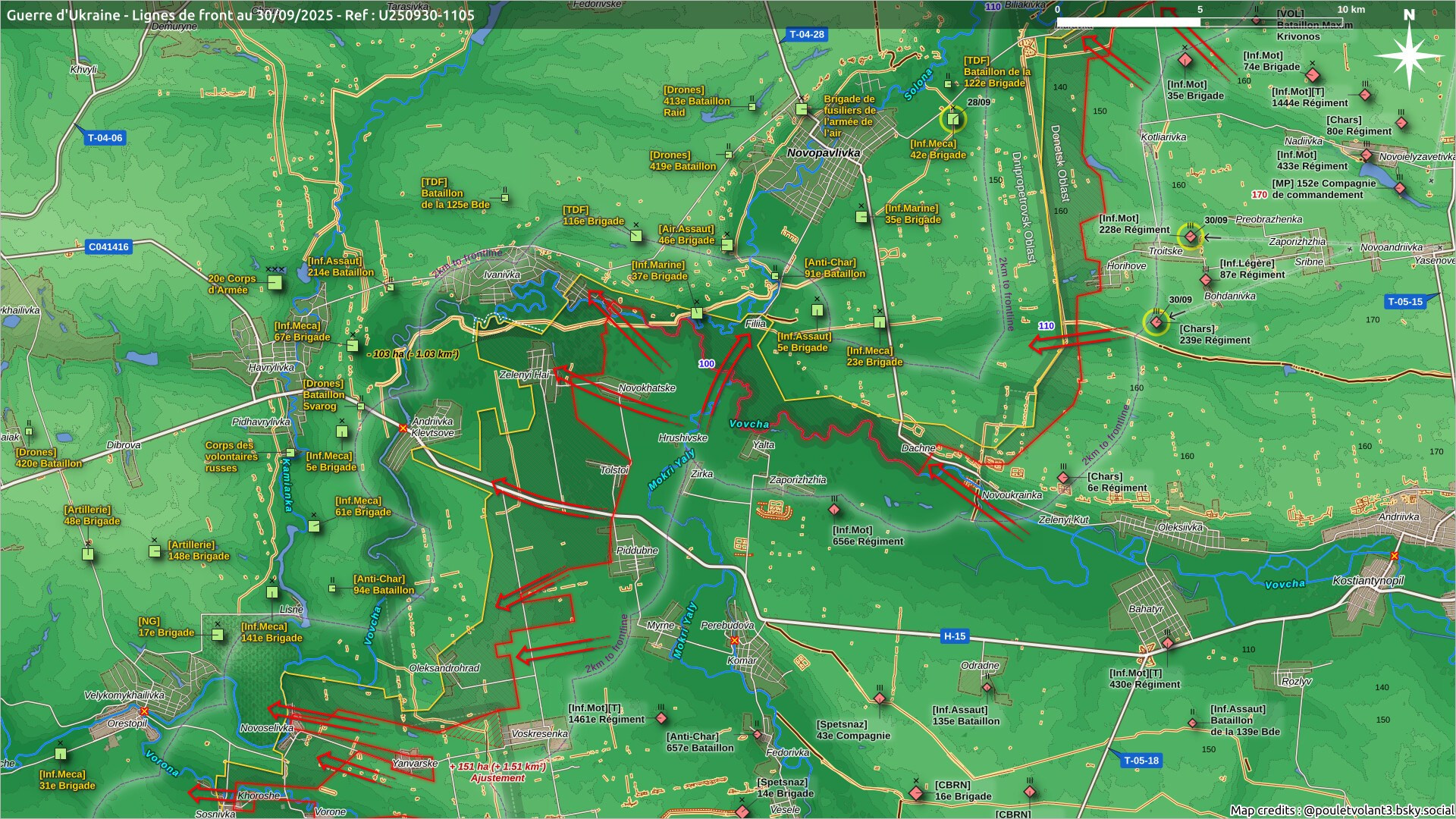Click the Novopavlivka town label
The image size is (1456, 819).
824,152
